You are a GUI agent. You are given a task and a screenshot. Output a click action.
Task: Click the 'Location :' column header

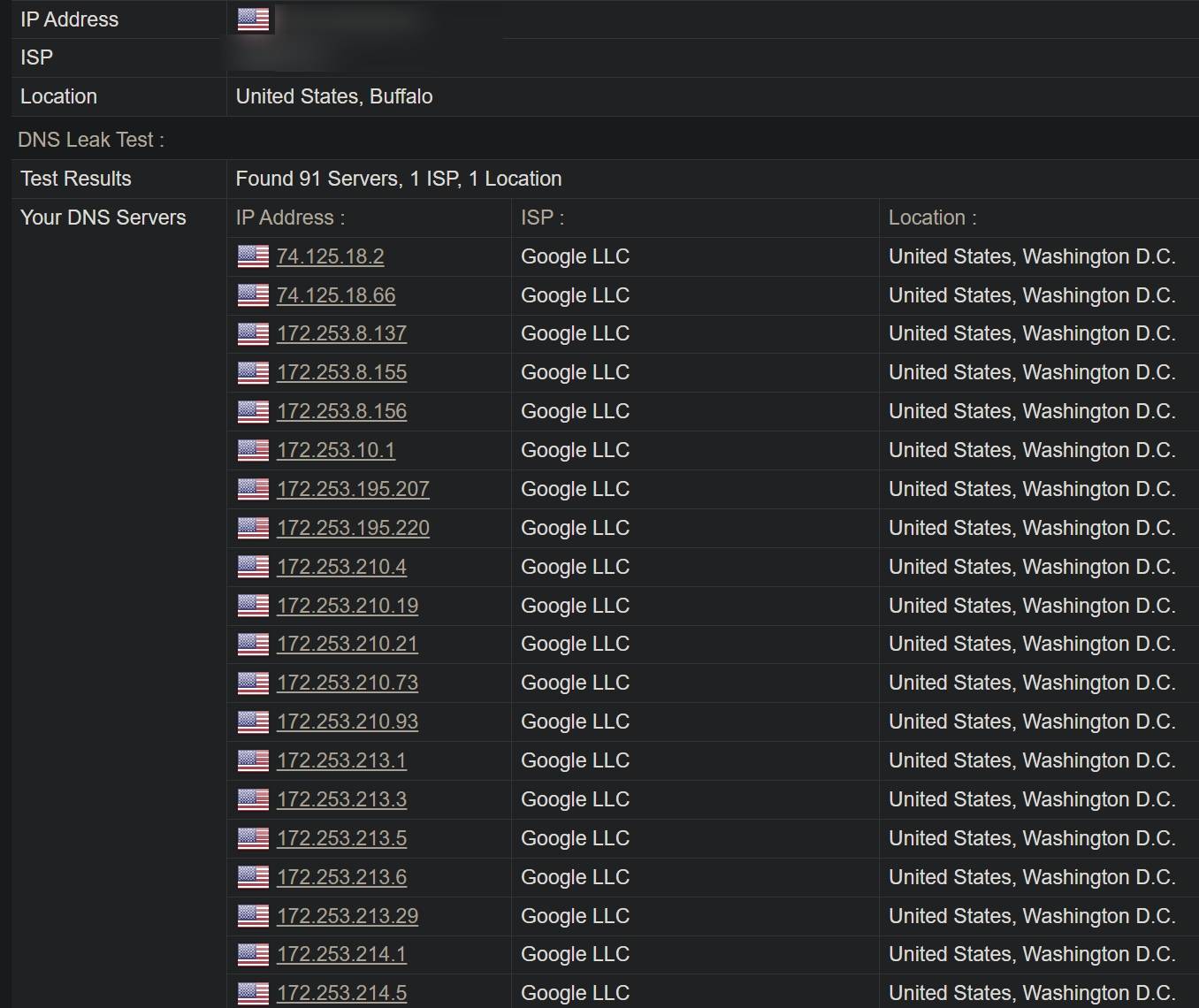point(933,218)
